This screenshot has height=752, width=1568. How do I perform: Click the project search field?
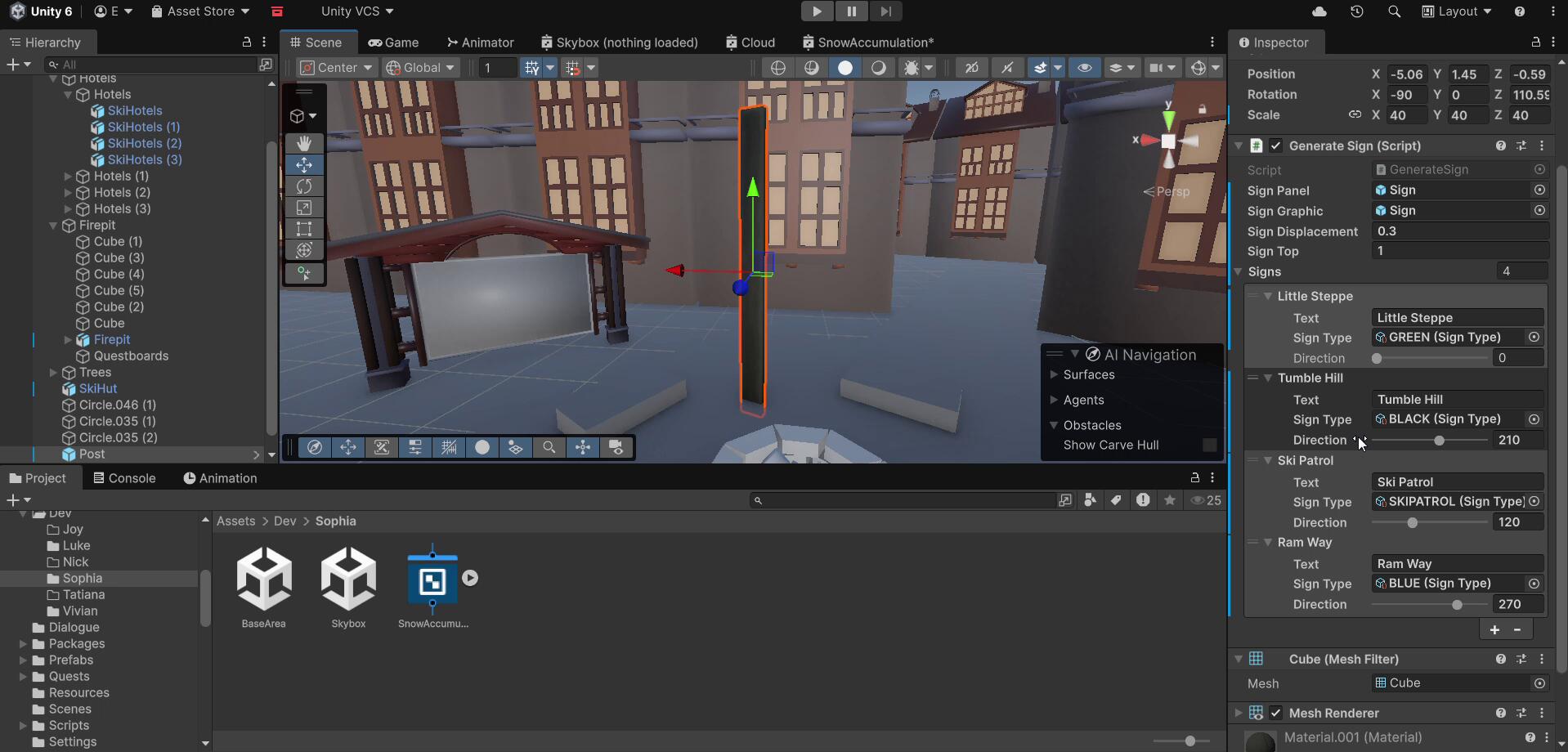tap(903, 499)
